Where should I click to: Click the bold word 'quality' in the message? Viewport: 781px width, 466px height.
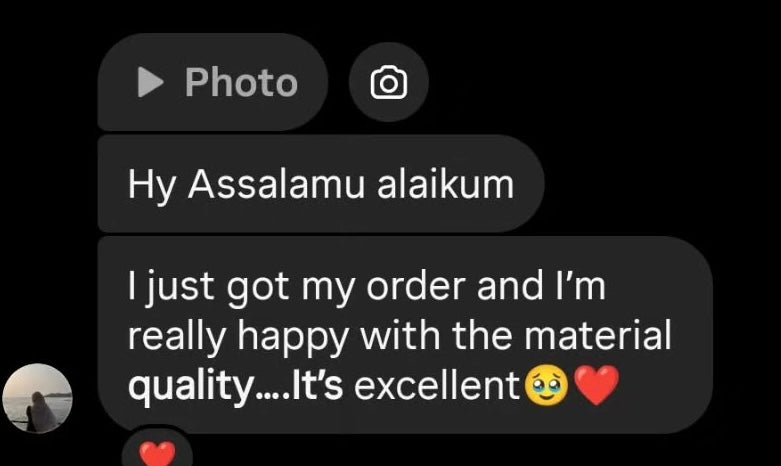tap(189, 387)
